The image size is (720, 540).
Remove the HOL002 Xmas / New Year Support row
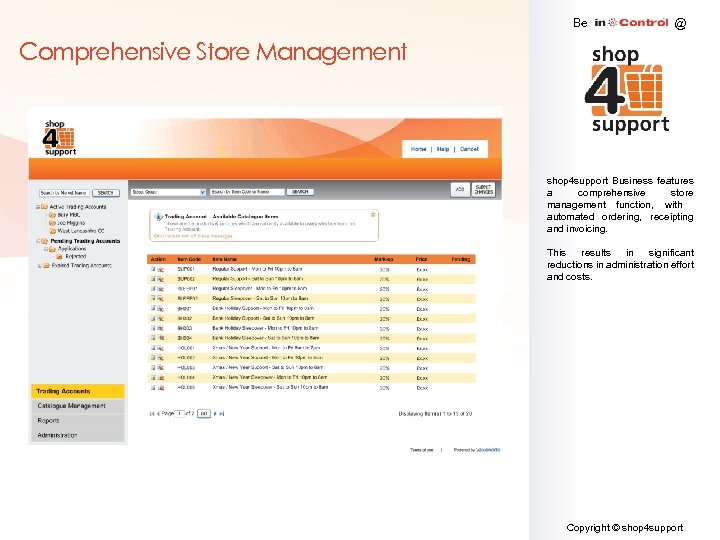coord(161,358)
